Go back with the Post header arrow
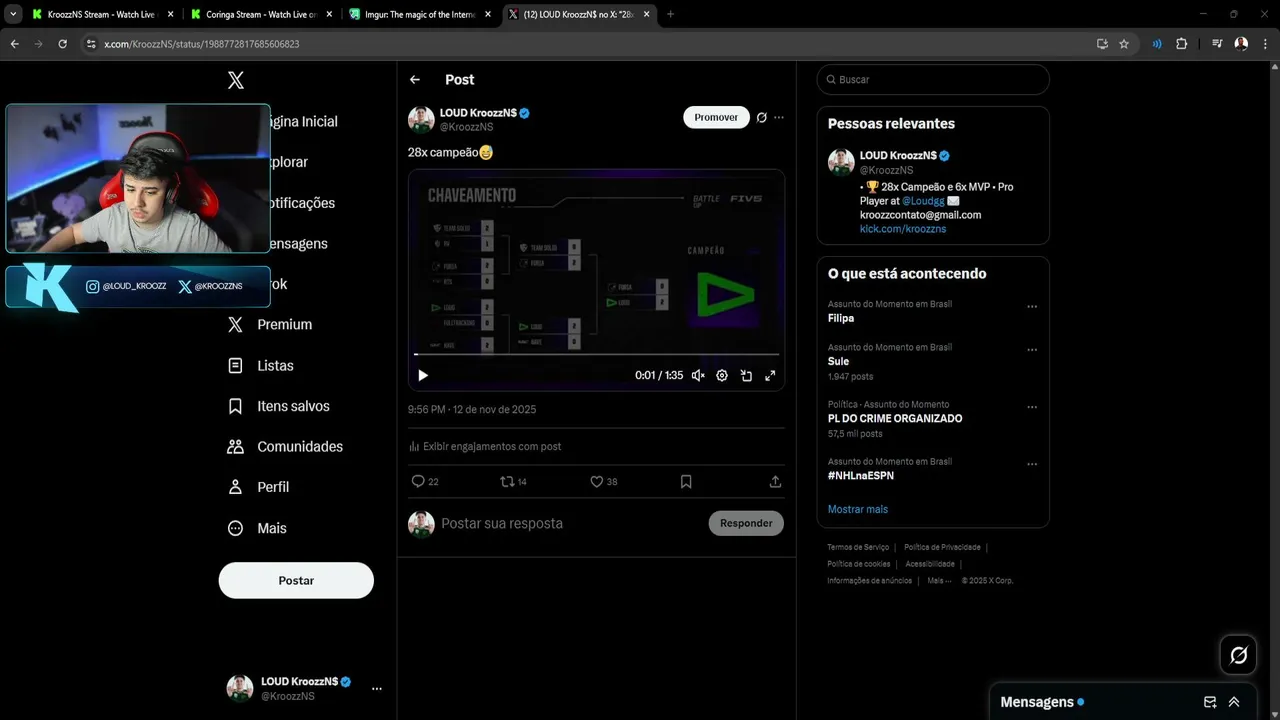The width and height of the screenshot is (1280, 720). [x=415, y=80]
